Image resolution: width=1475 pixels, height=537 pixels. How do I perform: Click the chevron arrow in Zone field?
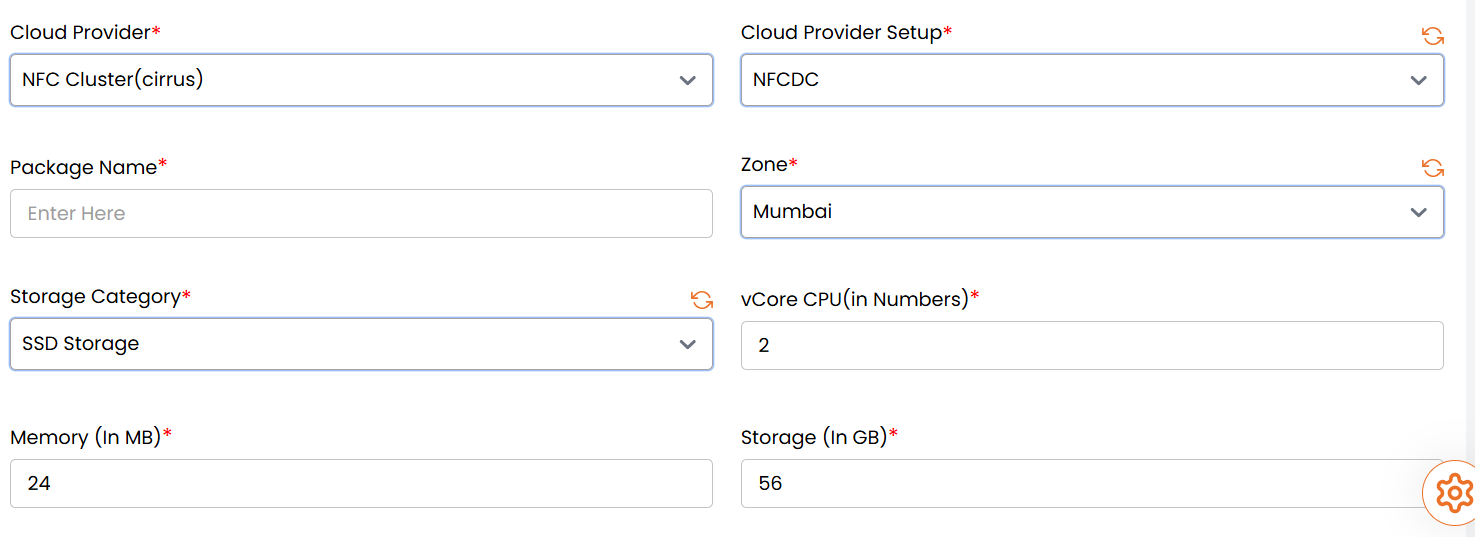coord(1418,212)
